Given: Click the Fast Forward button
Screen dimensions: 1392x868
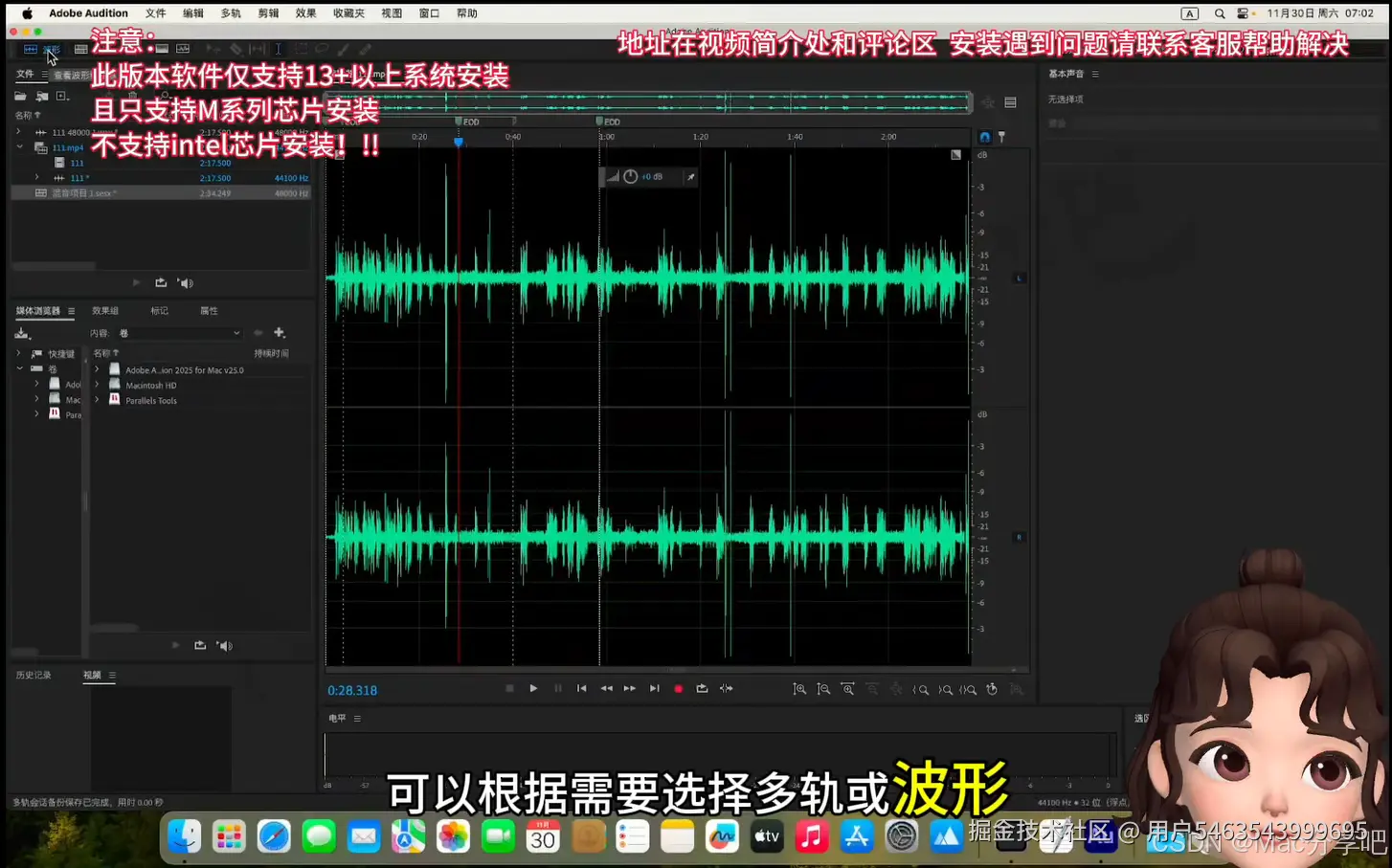Looking at the screenshot, I should point(630,689).
